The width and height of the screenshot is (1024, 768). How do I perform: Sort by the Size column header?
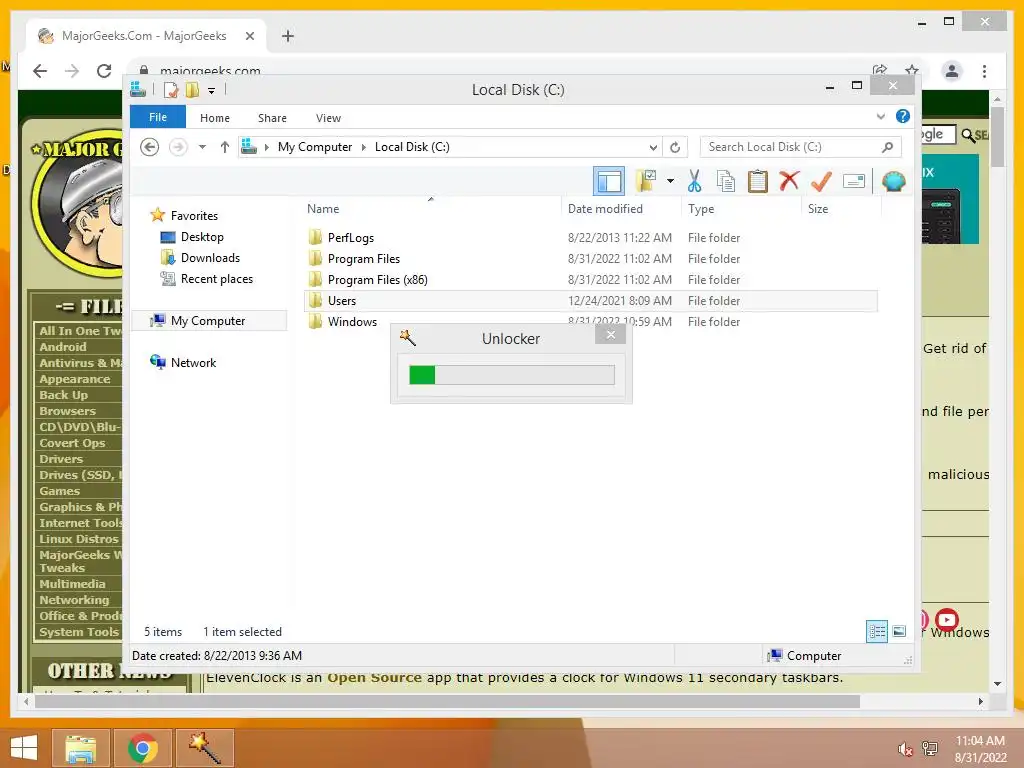pyautogui.click(x=818, y=209)
